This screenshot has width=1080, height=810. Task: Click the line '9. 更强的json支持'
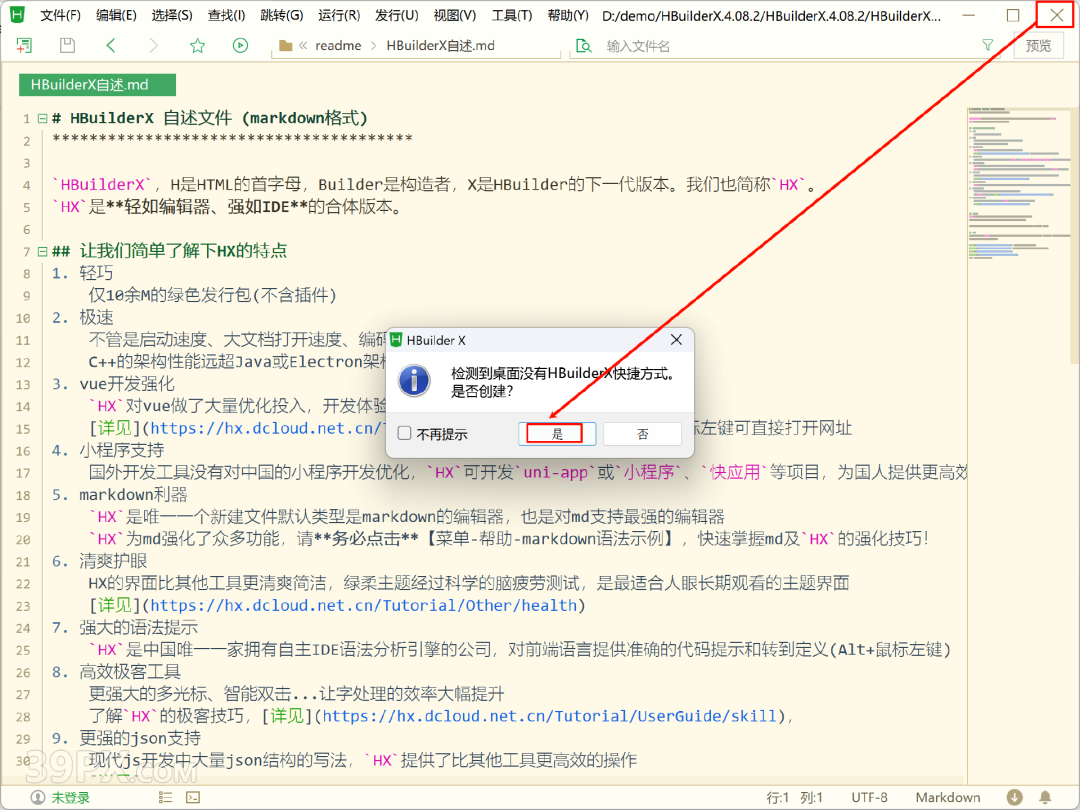tap(126, 738)
